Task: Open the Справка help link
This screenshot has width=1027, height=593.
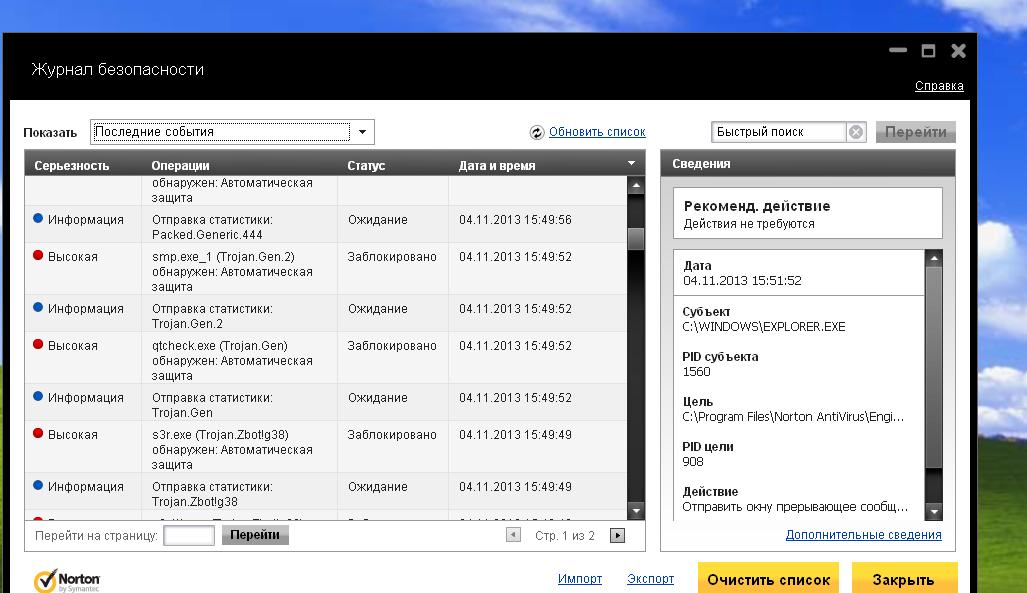Action: (x=939, y=86)
